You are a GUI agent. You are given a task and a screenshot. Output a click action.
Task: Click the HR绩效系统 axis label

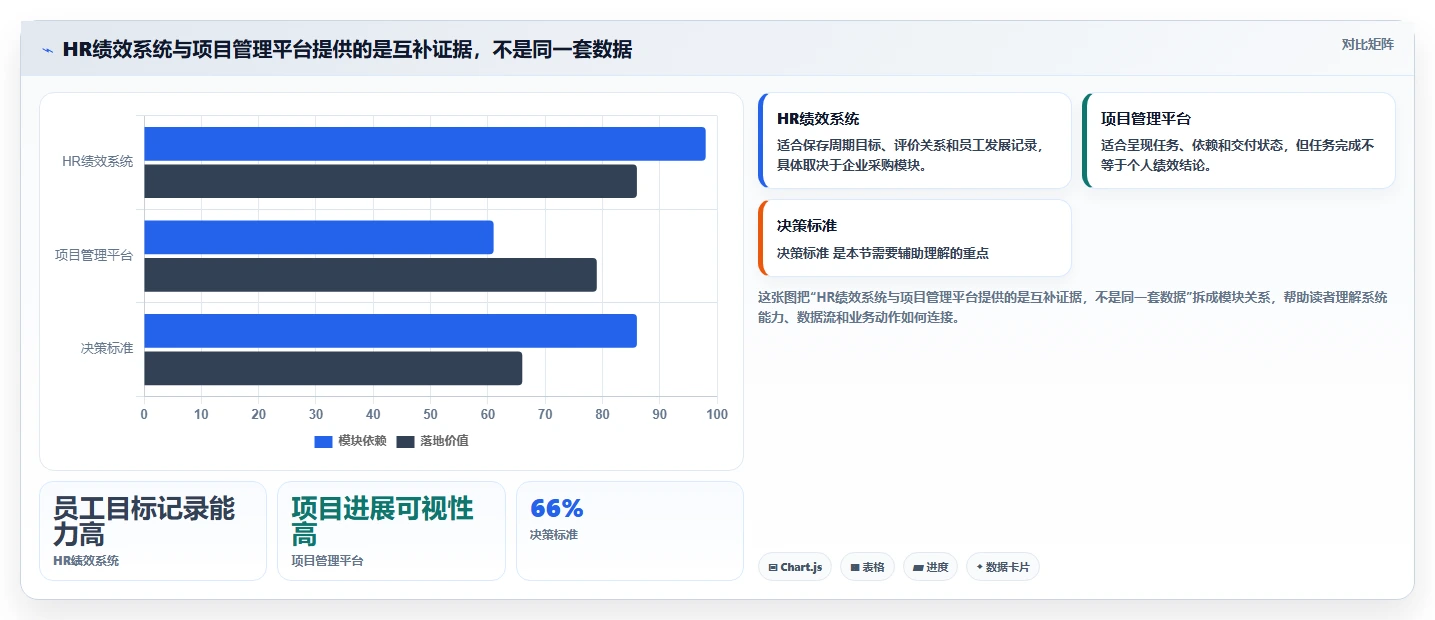(x=97, y=161)
